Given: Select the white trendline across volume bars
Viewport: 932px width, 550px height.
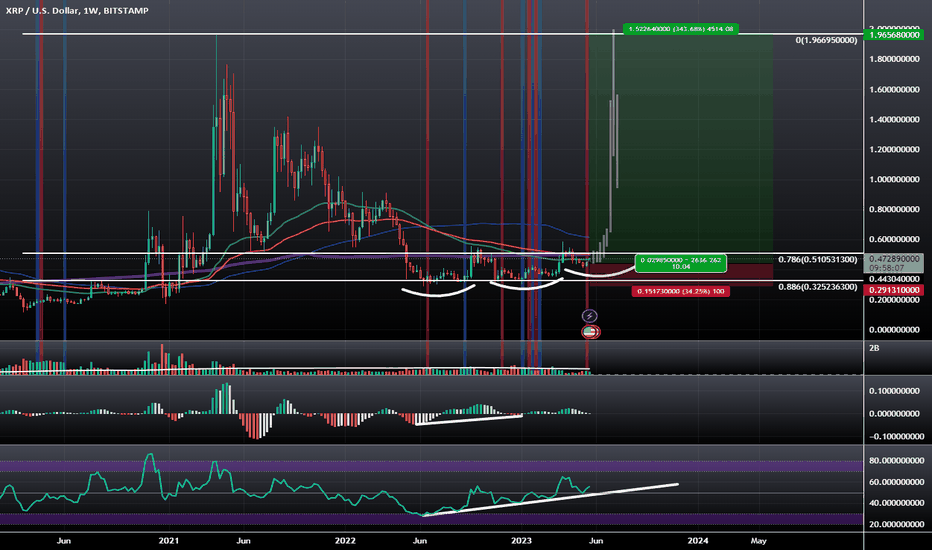Looking at the screenshot, I should point(297,370).
